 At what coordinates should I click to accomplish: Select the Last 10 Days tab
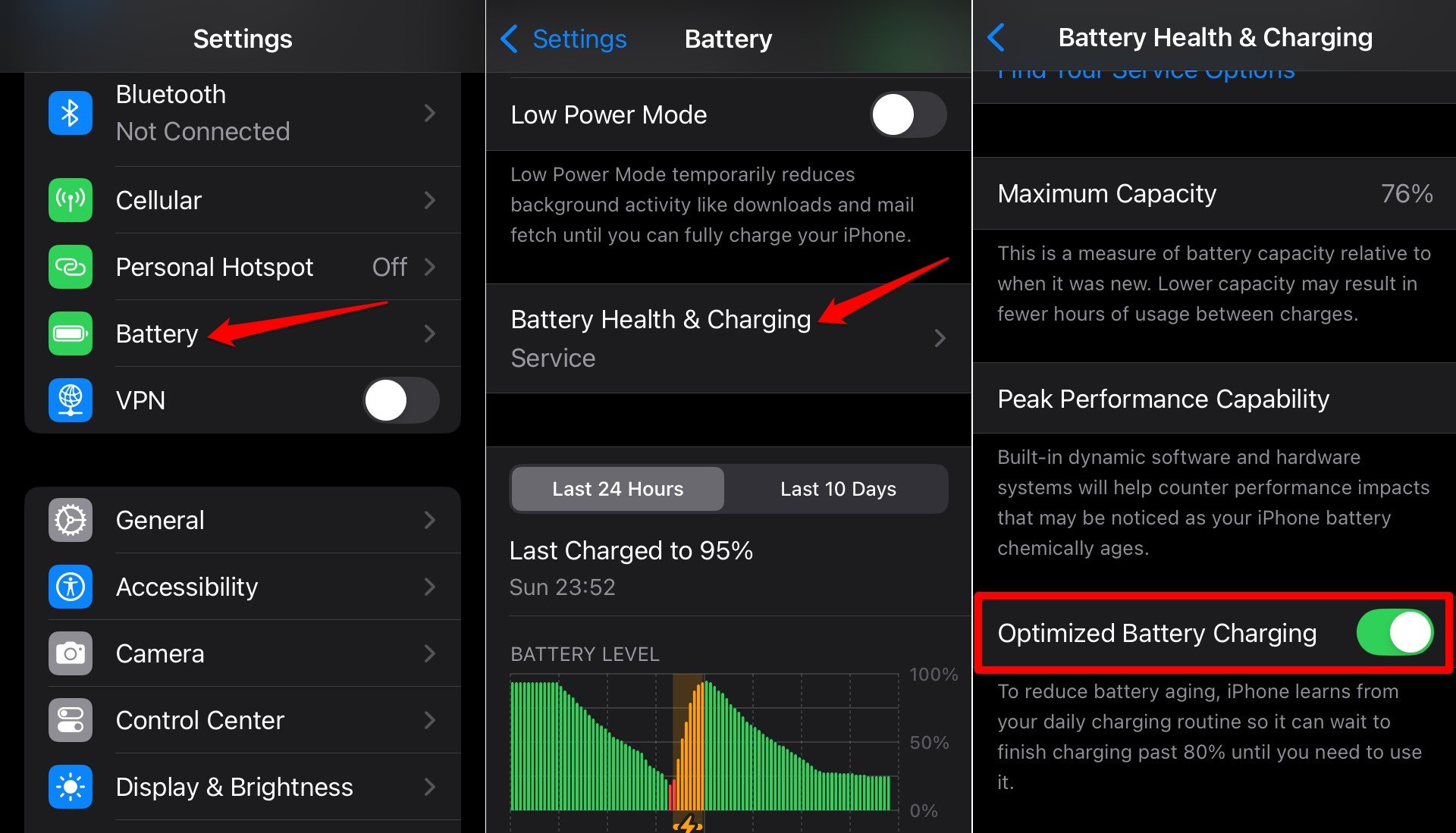point(837,489)
